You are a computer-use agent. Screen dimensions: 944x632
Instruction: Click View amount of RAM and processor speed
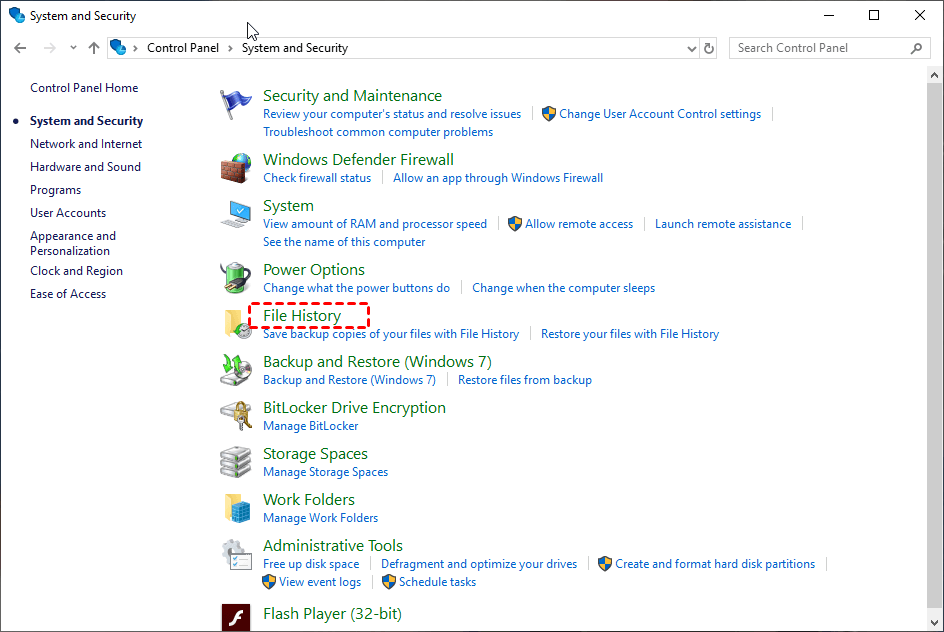[375, 224]
